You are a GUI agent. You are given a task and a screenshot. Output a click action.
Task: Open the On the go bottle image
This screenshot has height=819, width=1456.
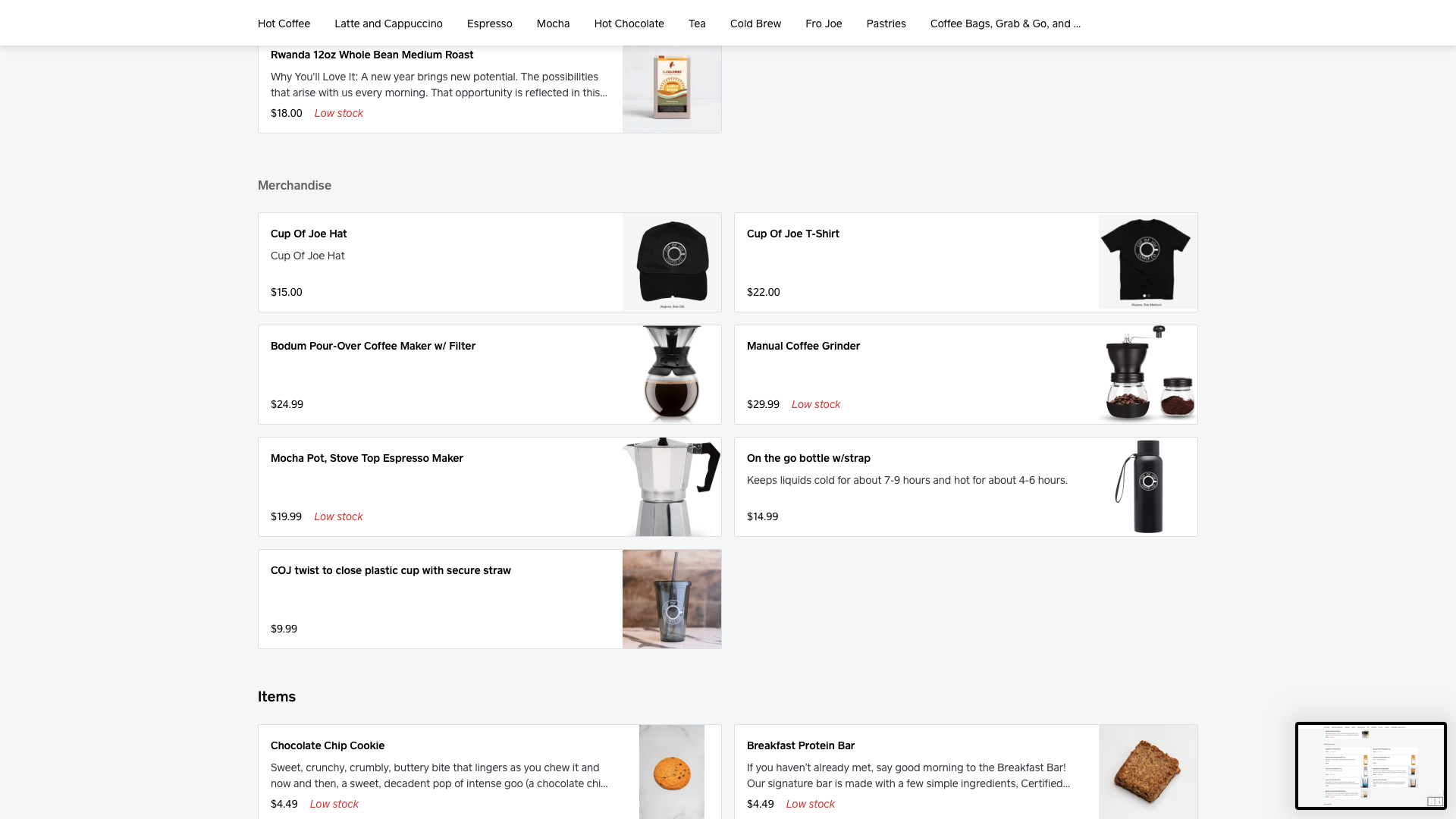1147,486
